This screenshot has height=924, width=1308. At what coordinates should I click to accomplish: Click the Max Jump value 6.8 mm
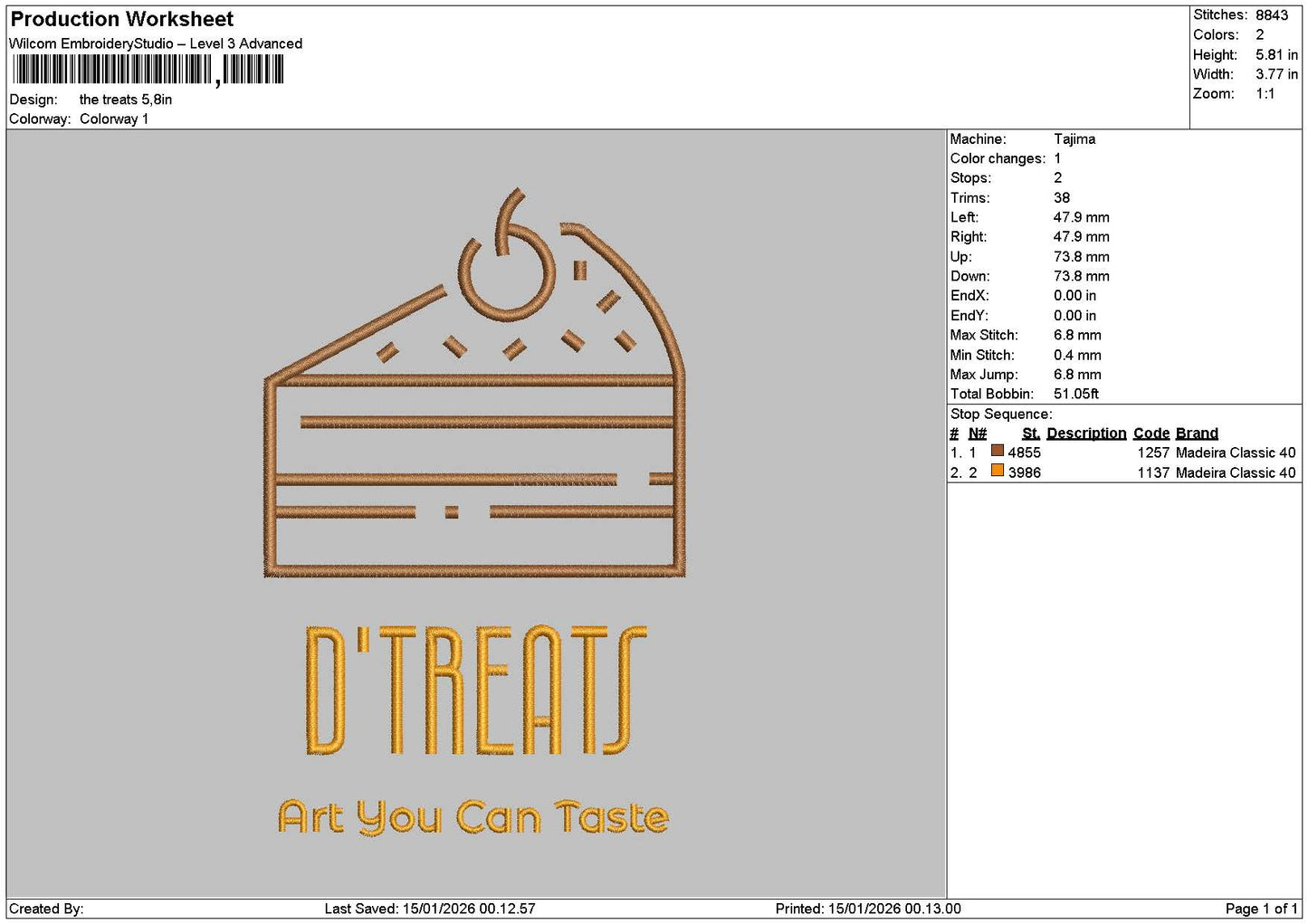(1077, 375)
